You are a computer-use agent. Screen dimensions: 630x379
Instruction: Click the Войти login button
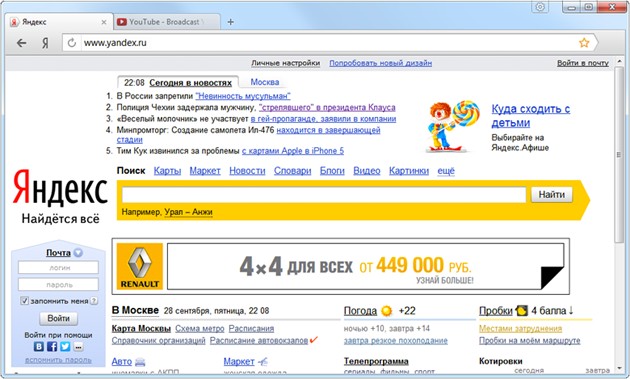[x=59, y=318]
